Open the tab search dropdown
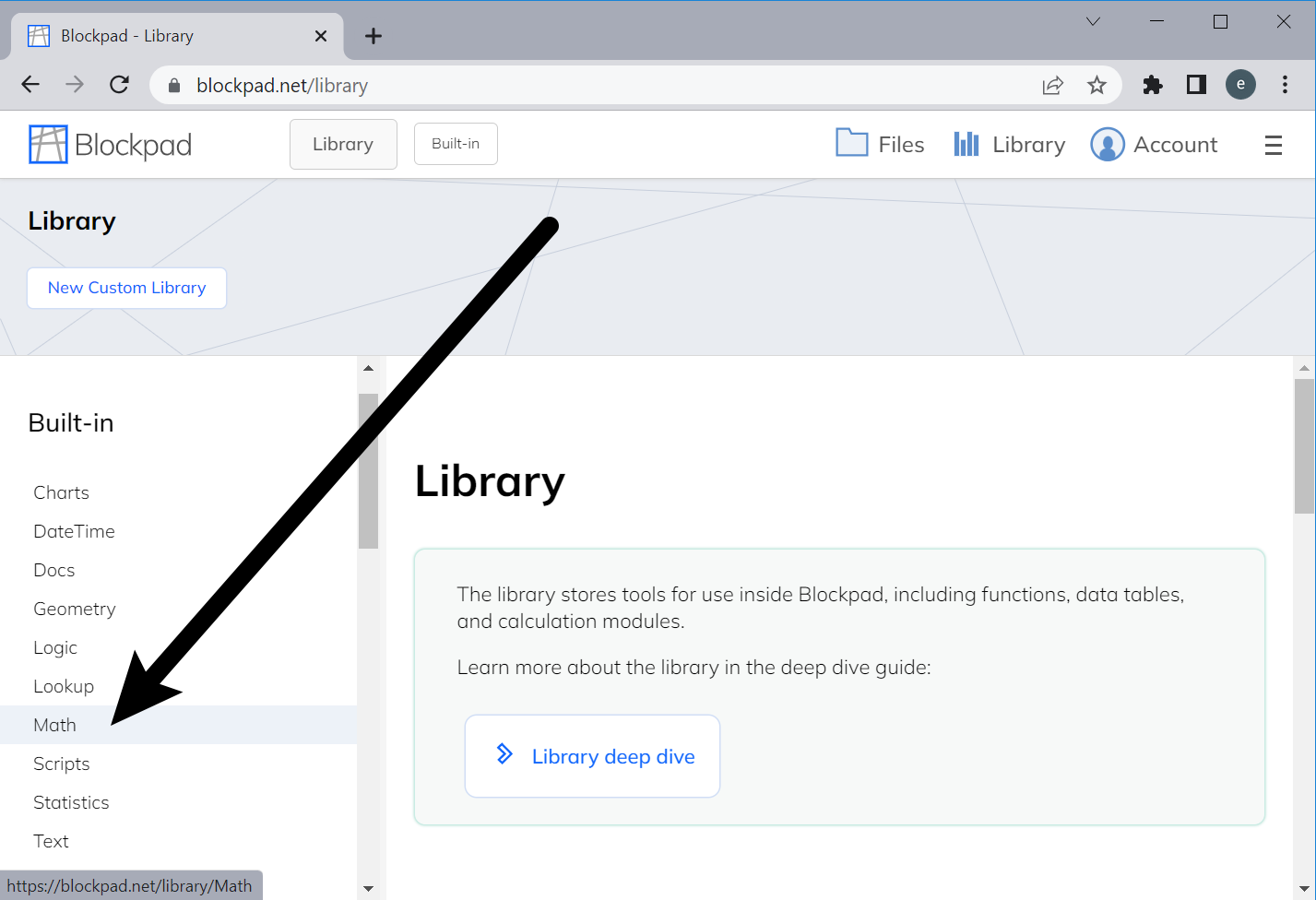 (1093, 21)
